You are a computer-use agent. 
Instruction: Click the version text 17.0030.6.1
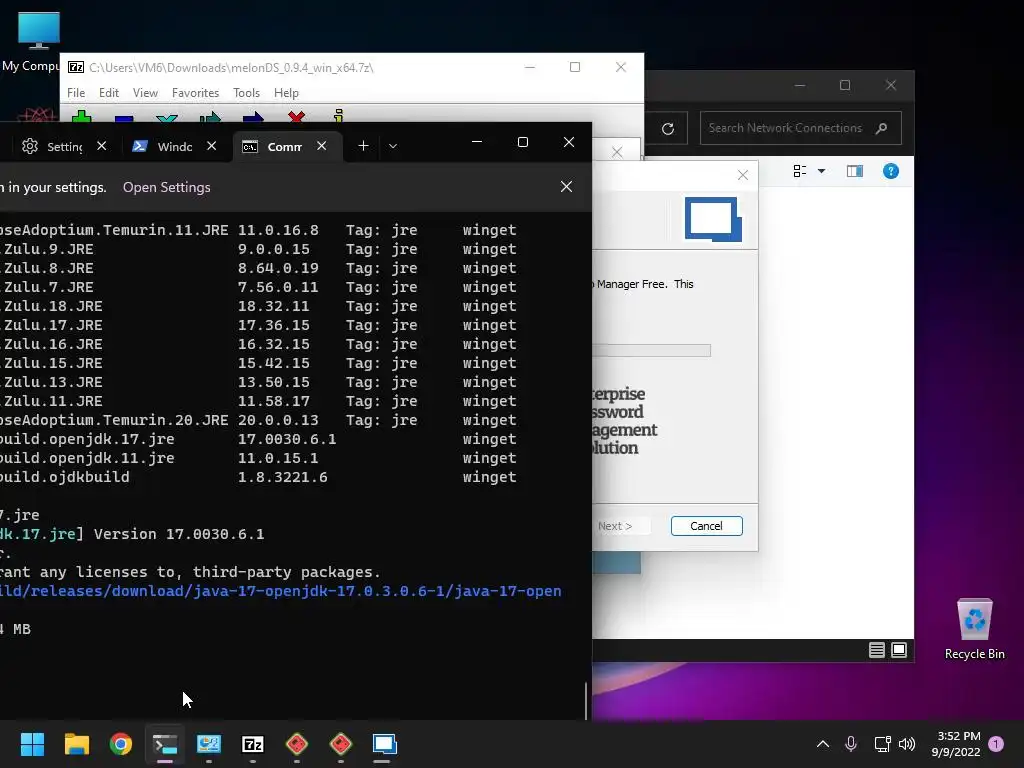[287, 440]
